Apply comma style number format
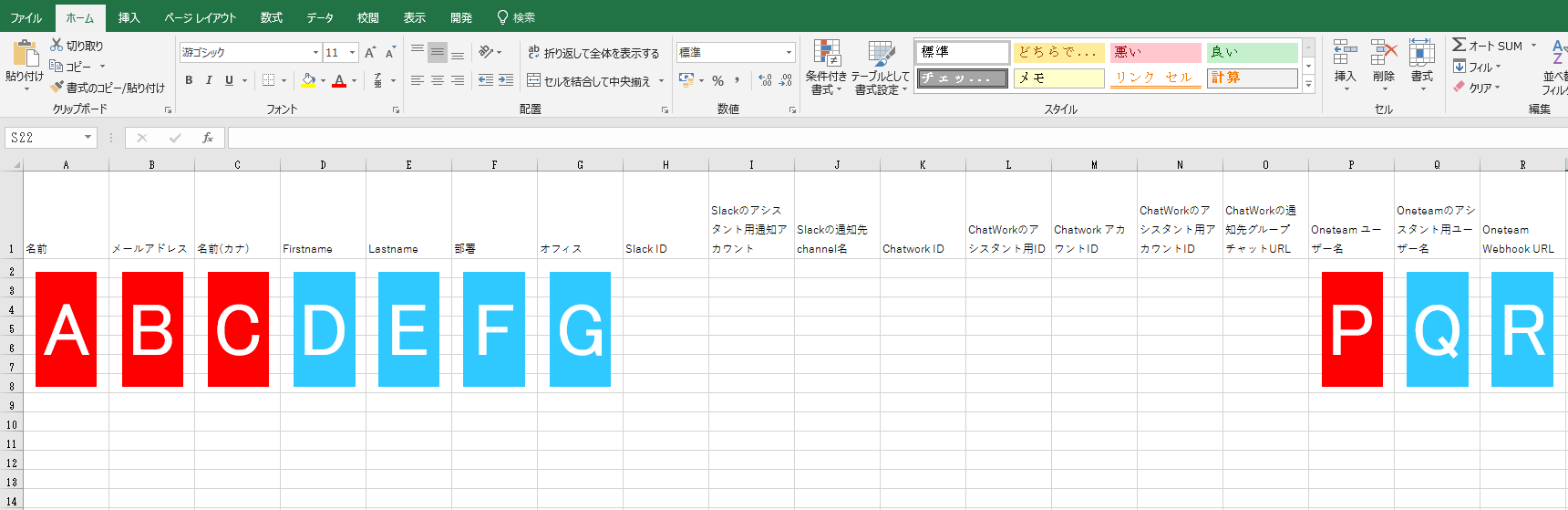Screen dimensions: 1568x510 point(737,80)
